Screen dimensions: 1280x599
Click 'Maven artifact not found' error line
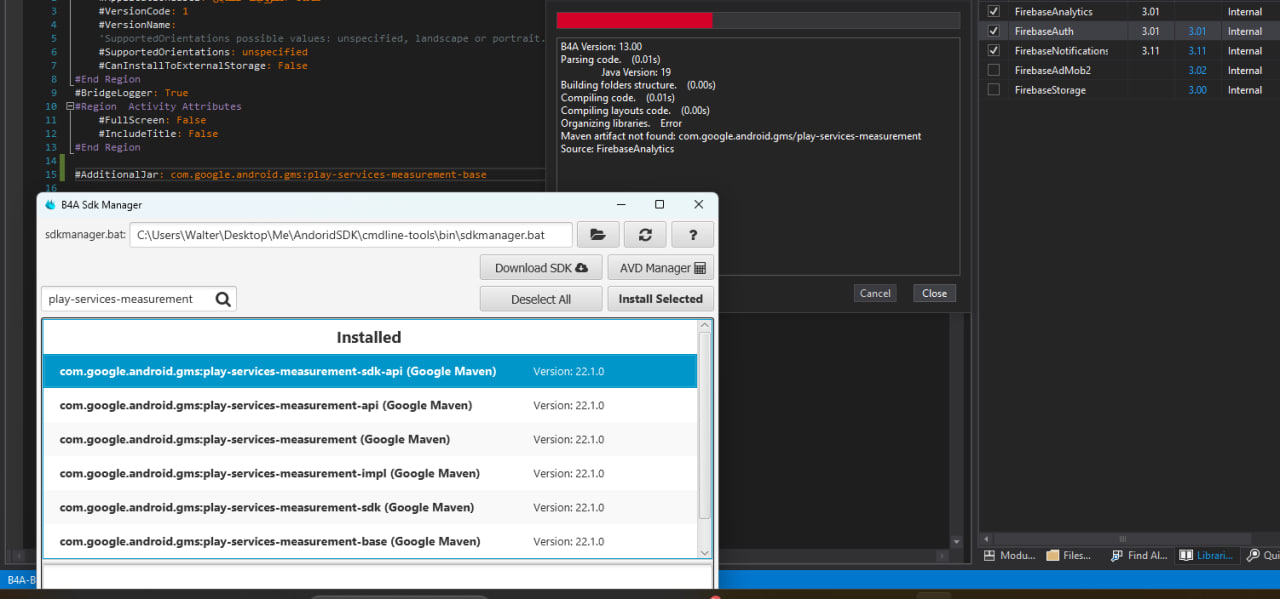coord(741,136)
